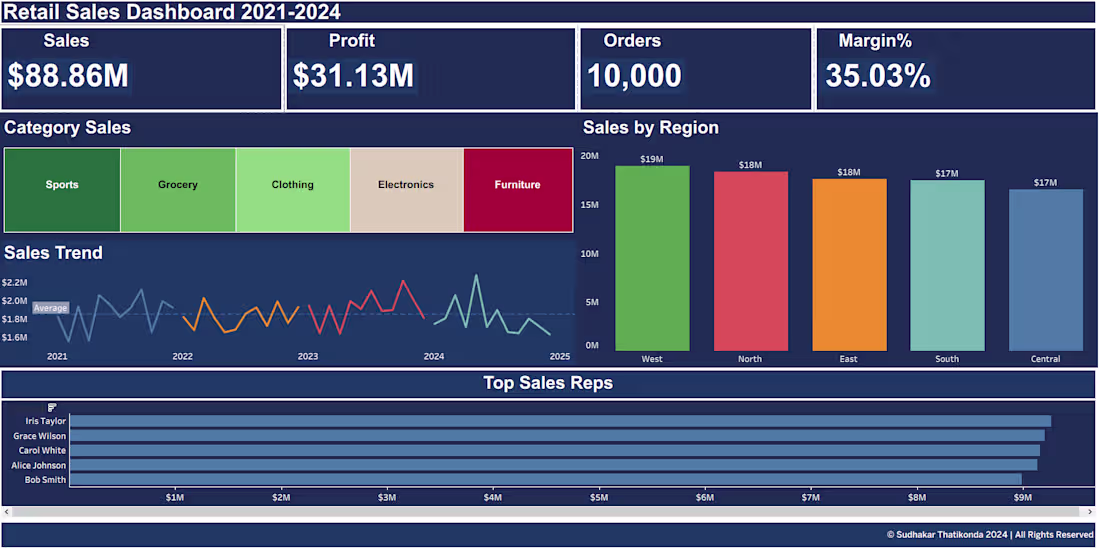Click the Bob Smith name label

[46, 480]
